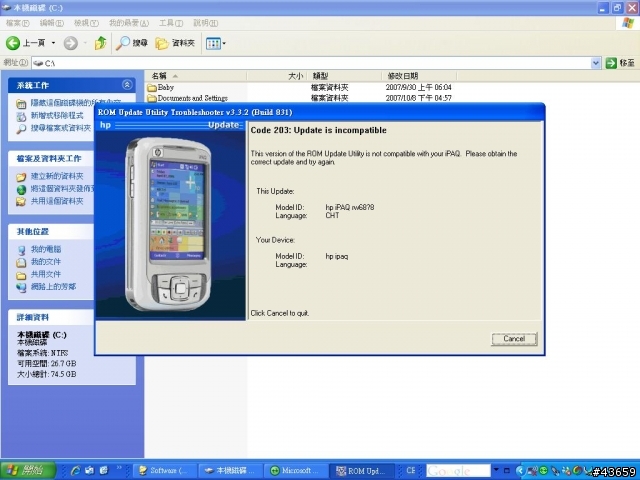Open the address bar dropdown arrow
This screenshot has width=640, height=480.
coord(596,63)
